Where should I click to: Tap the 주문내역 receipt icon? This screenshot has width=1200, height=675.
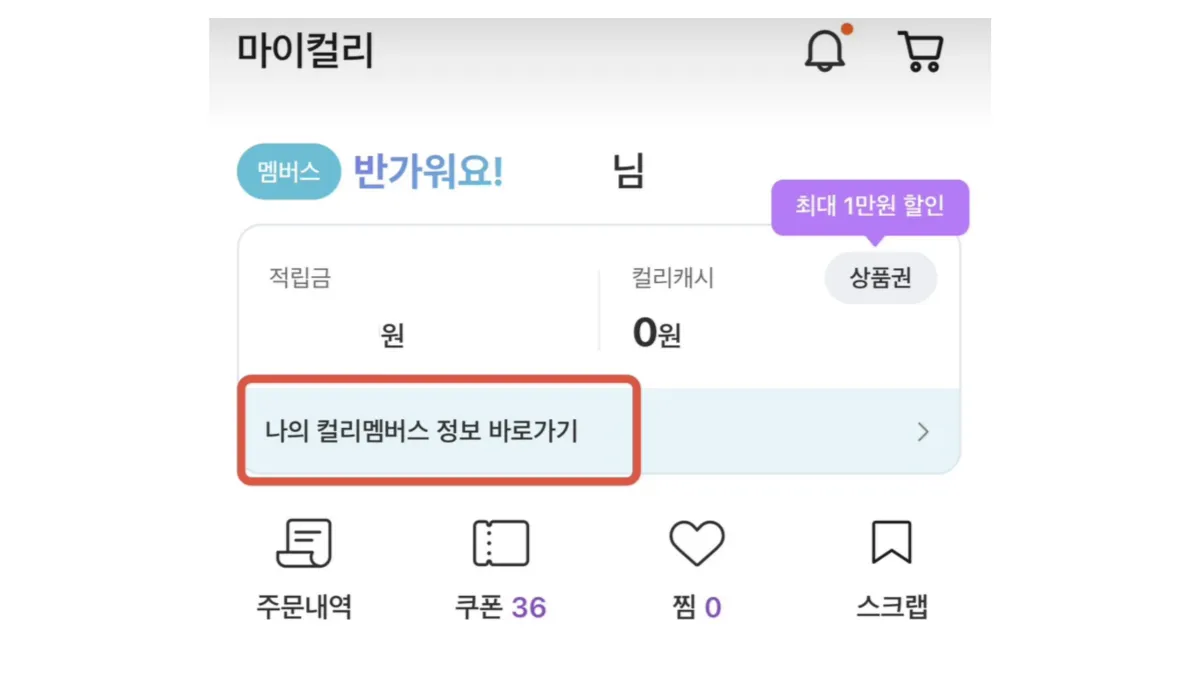(x=303, y=545)
